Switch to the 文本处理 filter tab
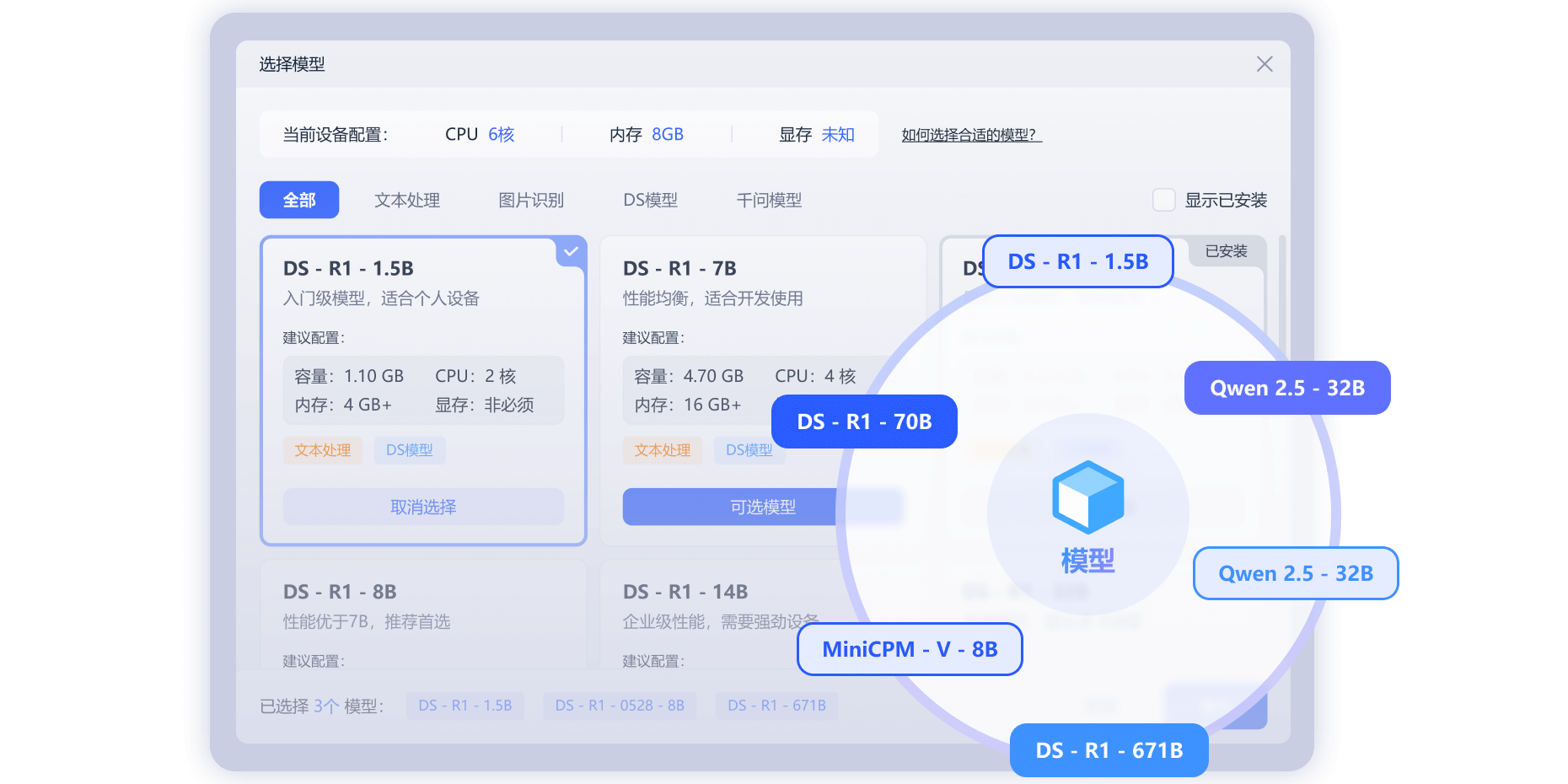 point(407,200)
